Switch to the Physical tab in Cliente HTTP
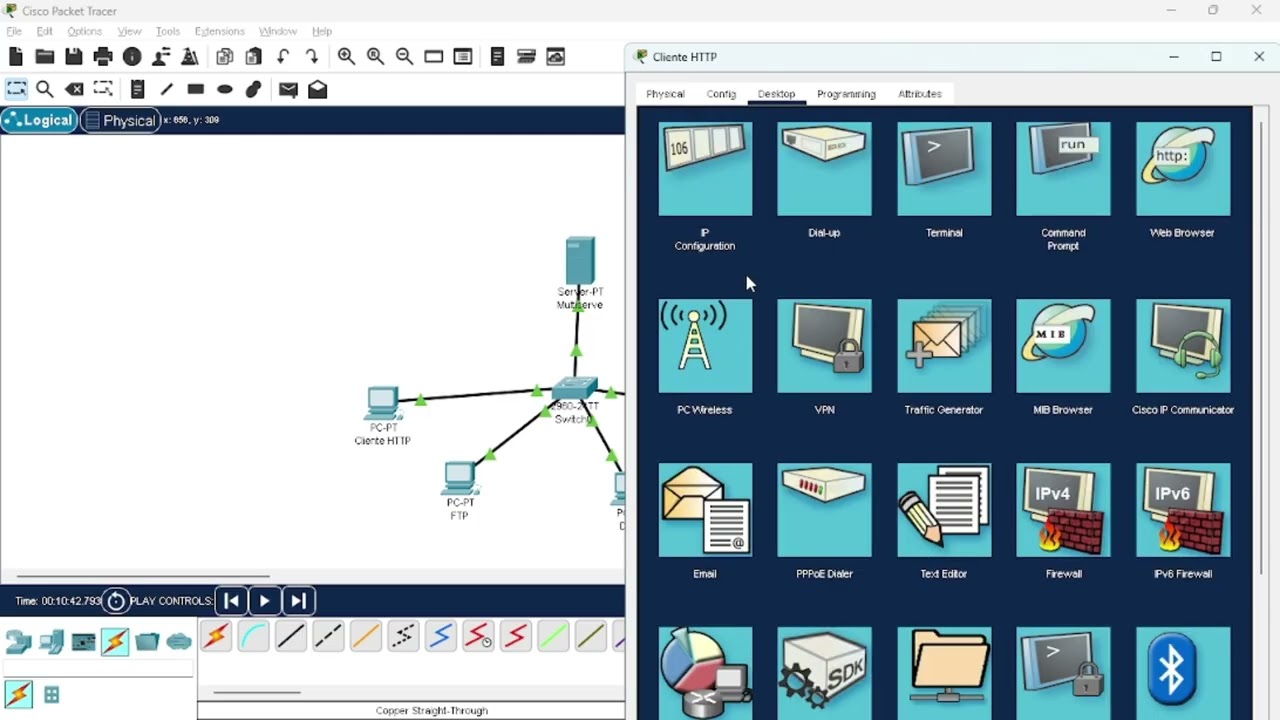The height and width of the screenshot is (720, 1280). coord(665,94)
